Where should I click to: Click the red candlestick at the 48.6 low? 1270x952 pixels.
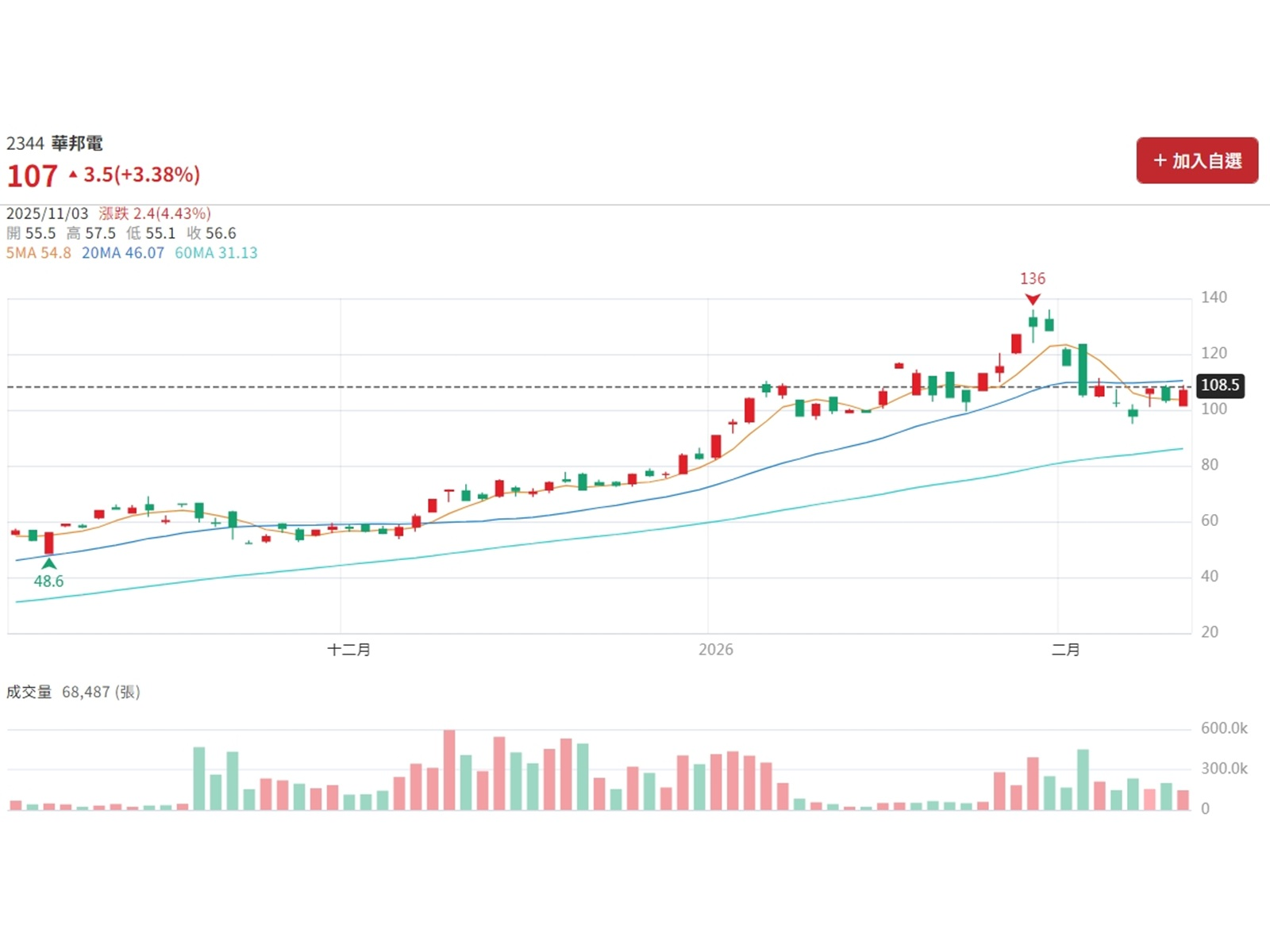click(x=49, y=543)
